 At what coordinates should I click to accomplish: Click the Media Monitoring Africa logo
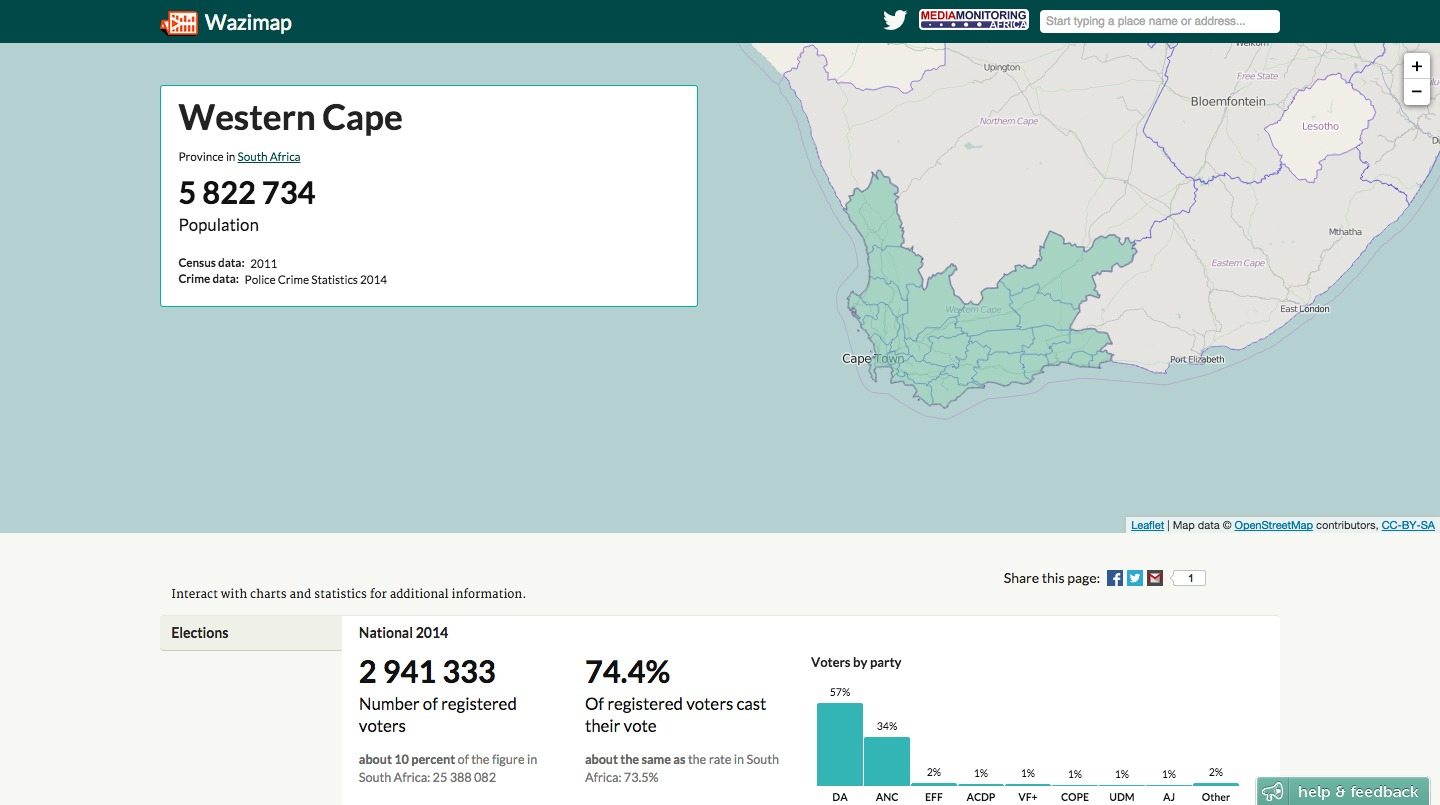coord(973,18)
